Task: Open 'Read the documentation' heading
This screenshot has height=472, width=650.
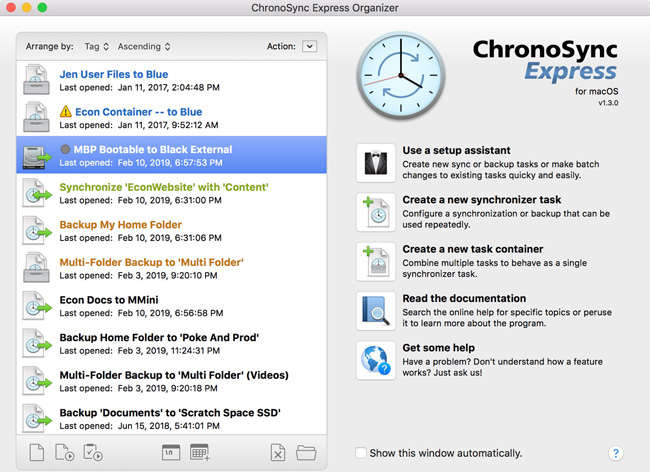Action: click(x=464, y=298)
